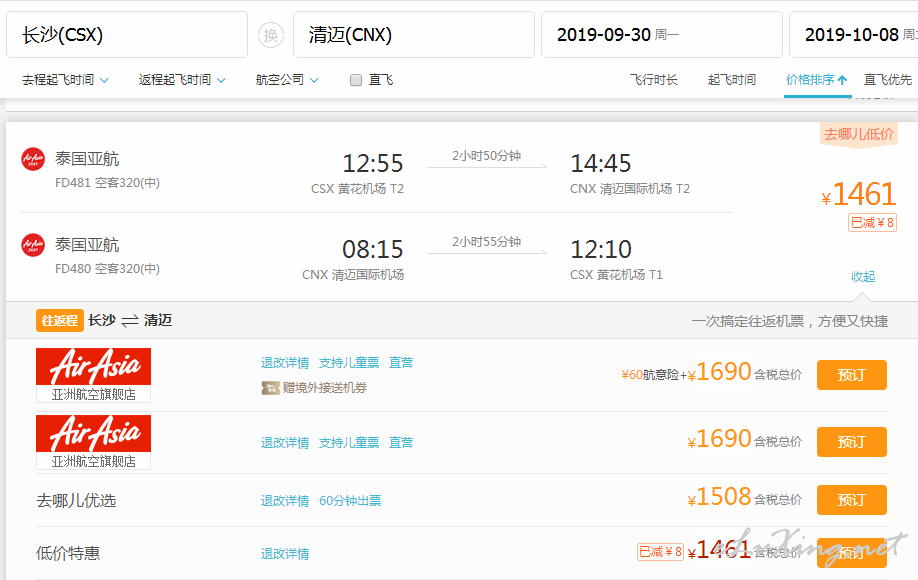Click CNX 清迈国际机场 T2 arrival airport

[630, 188]
